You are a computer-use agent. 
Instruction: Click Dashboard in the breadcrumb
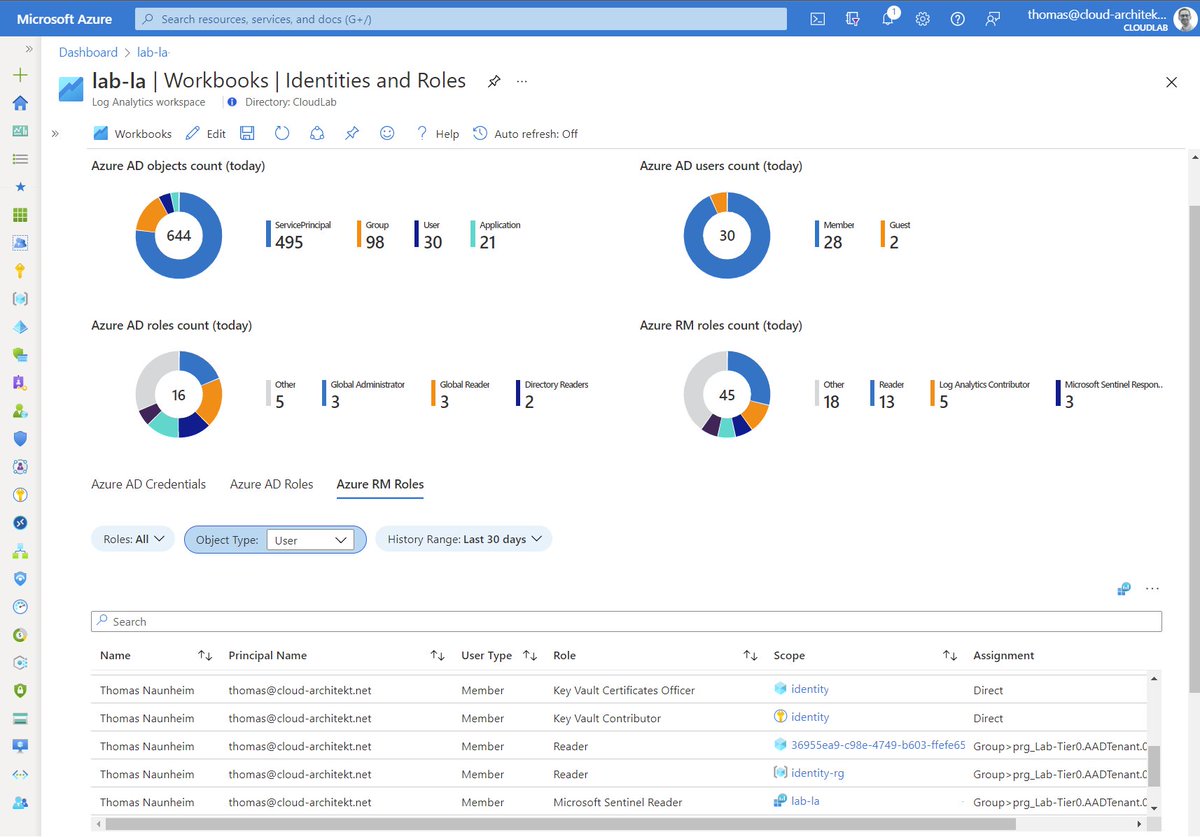coord(88,52)
